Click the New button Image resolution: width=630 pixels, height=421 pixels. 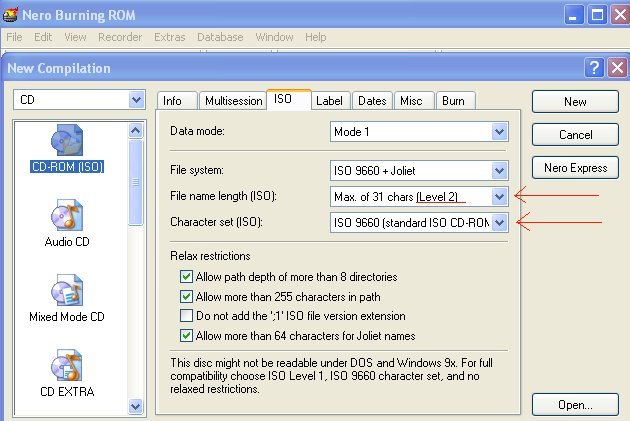(x=575, y=102)
